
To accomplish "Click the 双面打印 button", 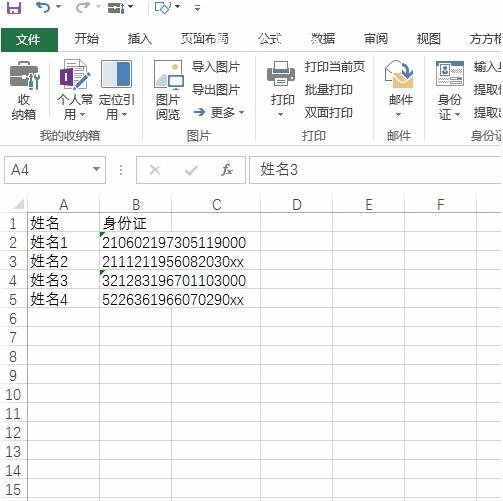I will (x=328, y=112).
